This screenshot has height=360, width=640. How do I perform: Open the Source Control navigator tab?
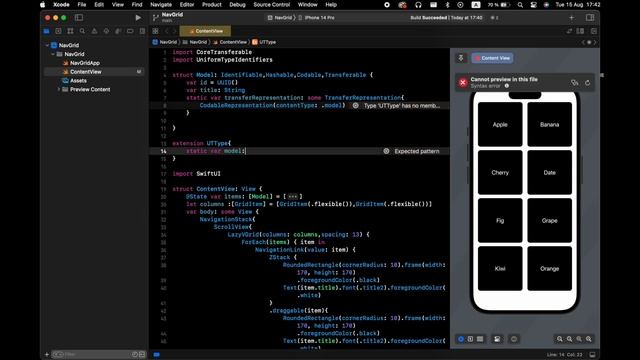(58, 31)
